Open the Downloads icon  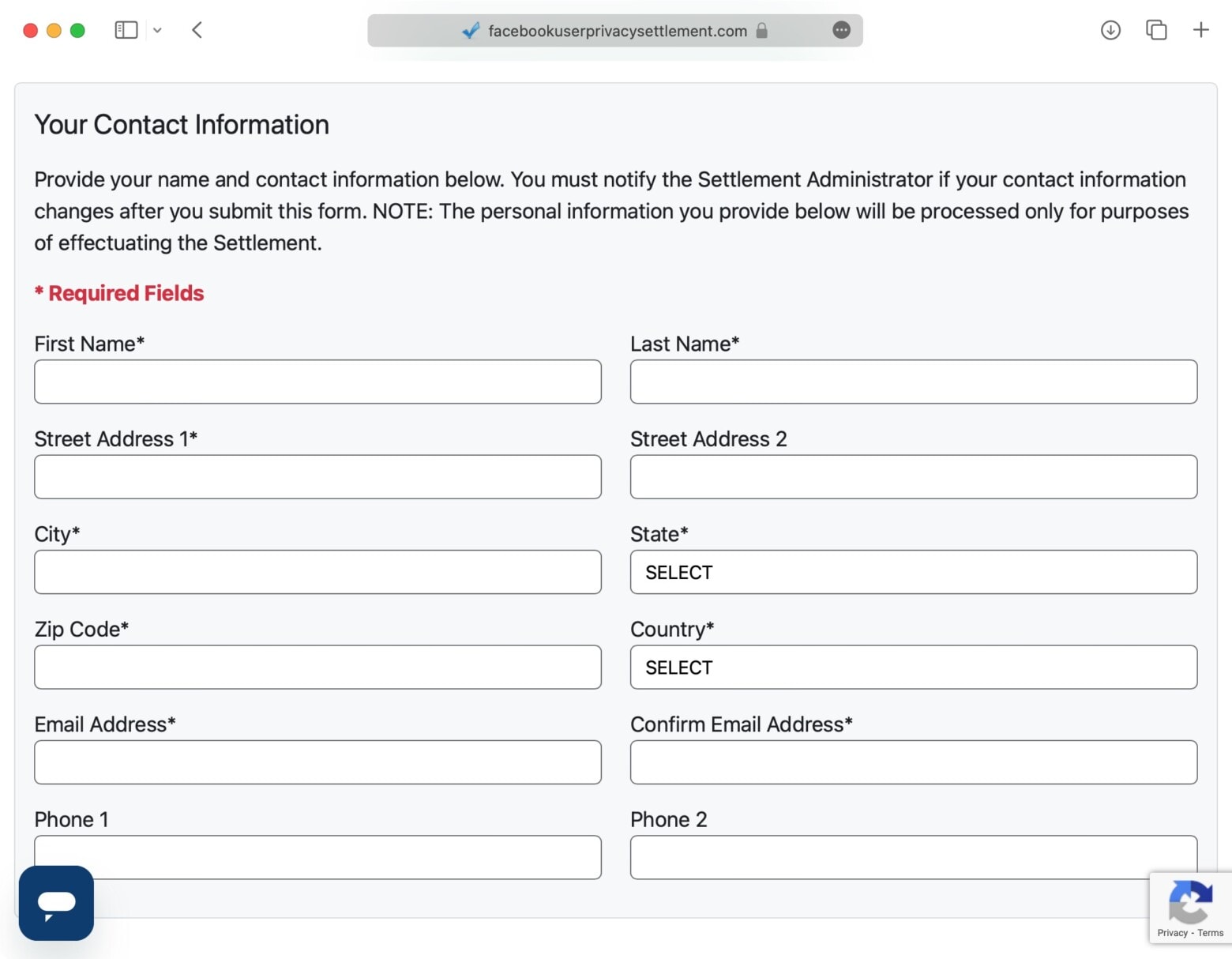[x=1110, y=30]
